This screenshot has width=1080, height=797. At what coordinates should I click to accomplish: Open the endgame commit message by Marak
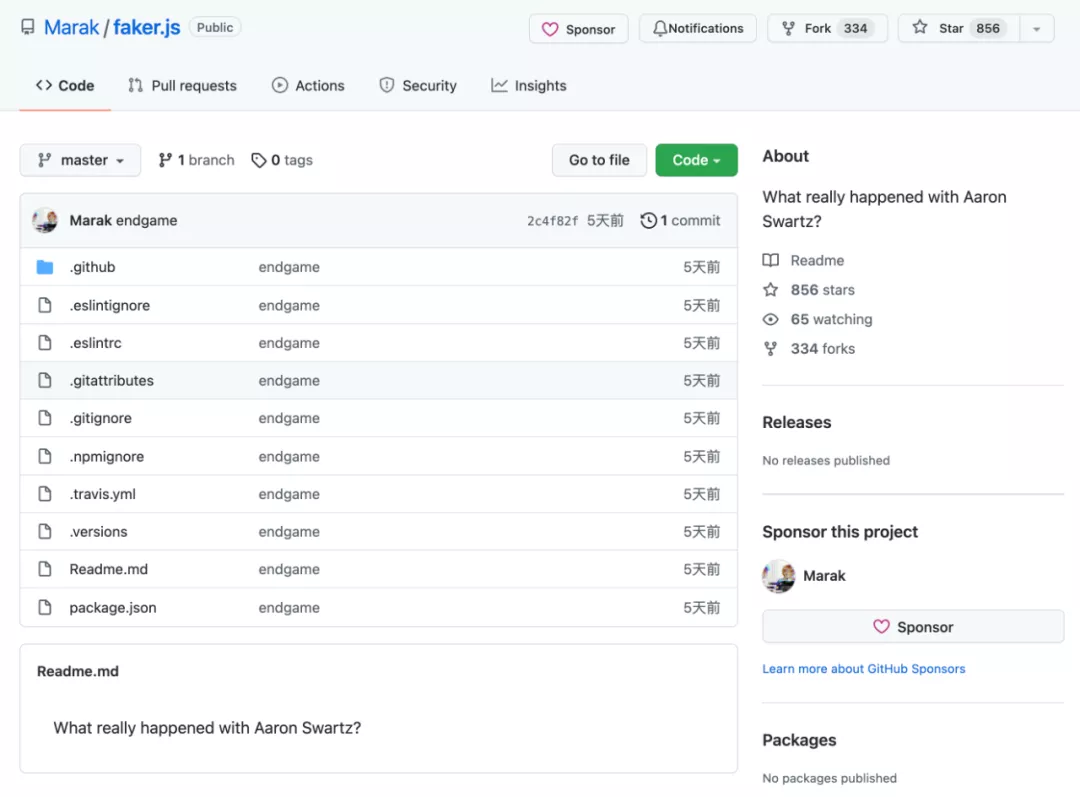click(x=147, y=220)
